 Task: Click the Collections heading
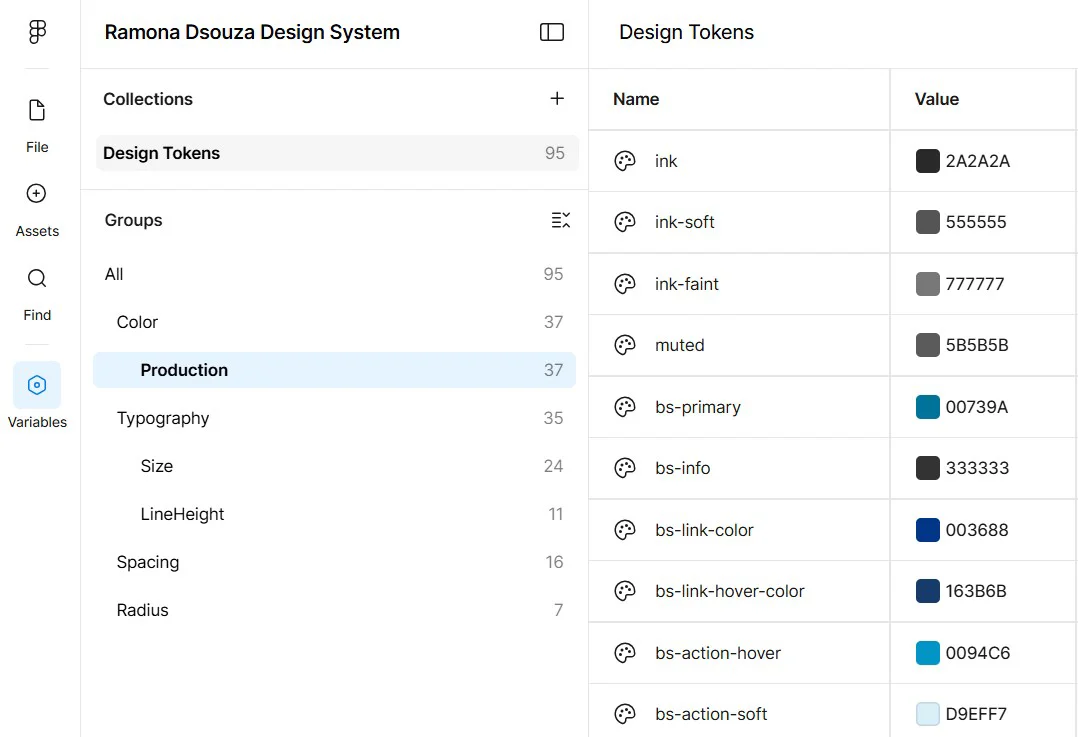coord(148,99)
